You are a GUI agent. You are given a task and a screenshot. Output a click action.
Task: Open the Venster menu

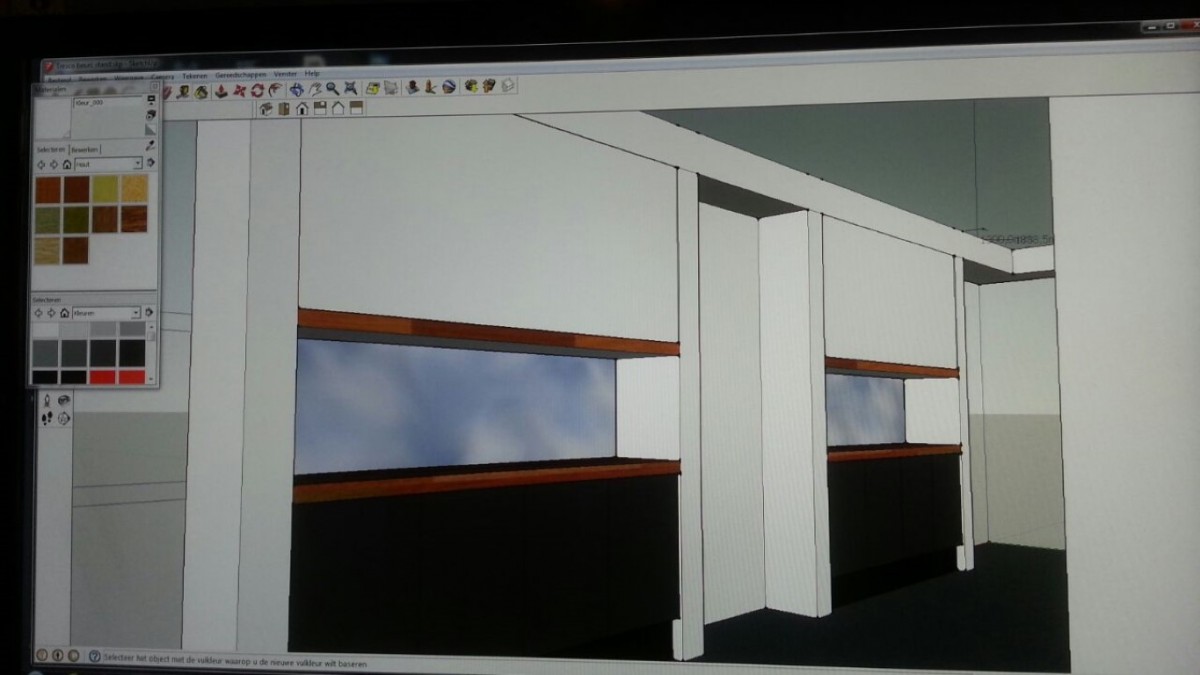[285, 74]
